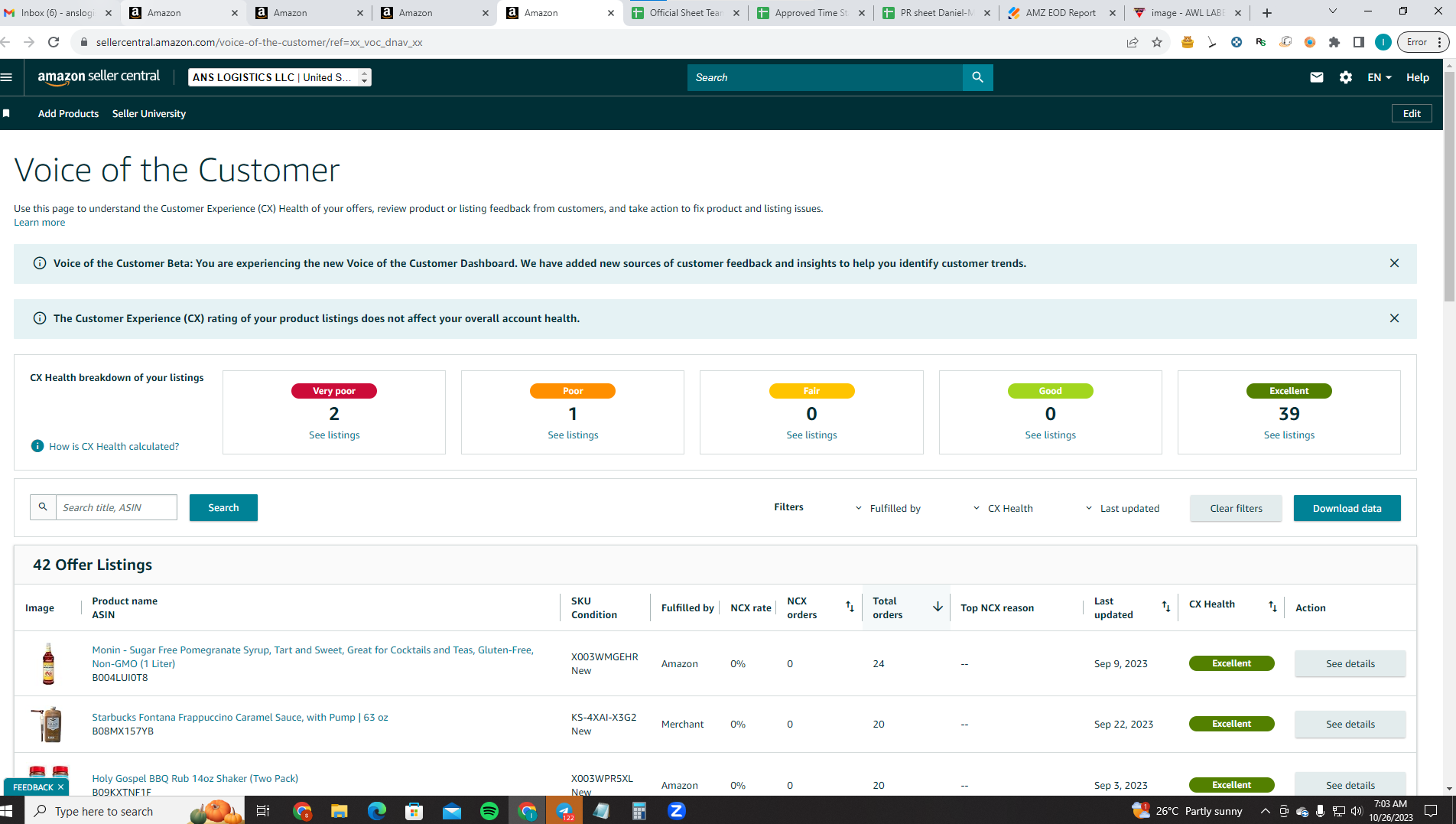1456x824 pixels.
Task: Open File Explorer from the taskbar
Action: point(339,811)
